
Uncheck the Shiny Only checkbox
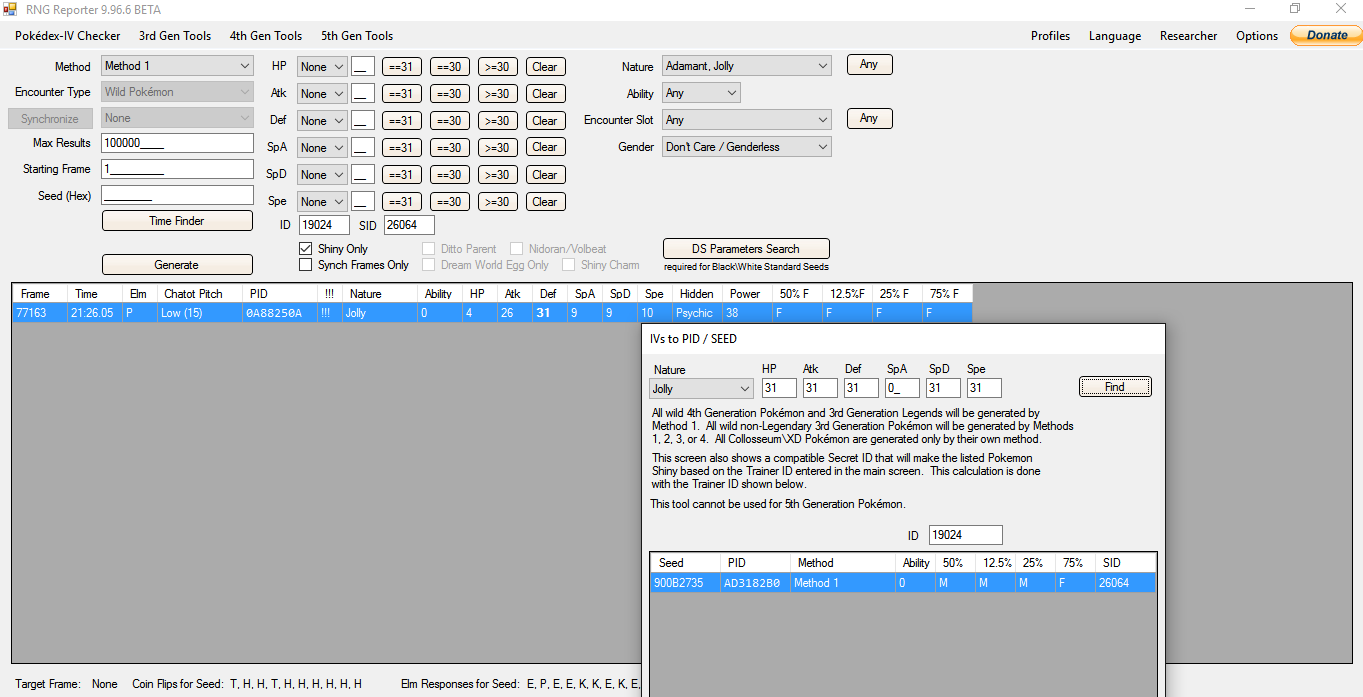[306, 248]
